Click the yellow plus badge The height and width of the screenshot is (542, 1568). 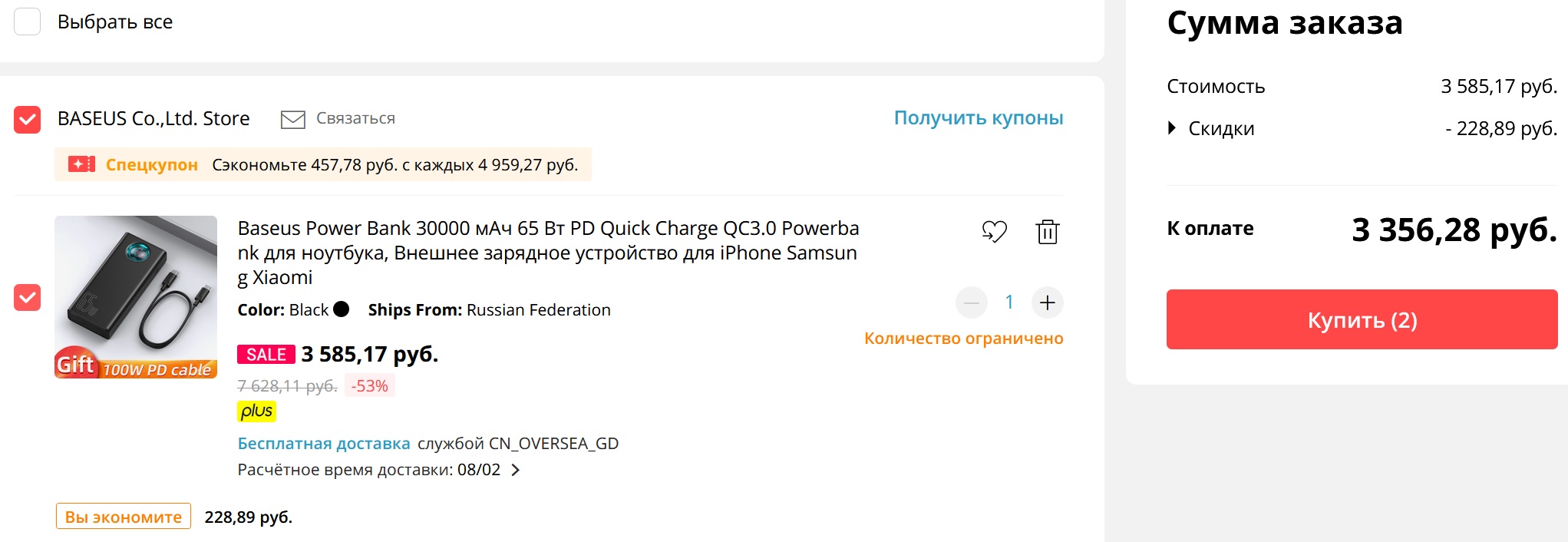point(256,411)
